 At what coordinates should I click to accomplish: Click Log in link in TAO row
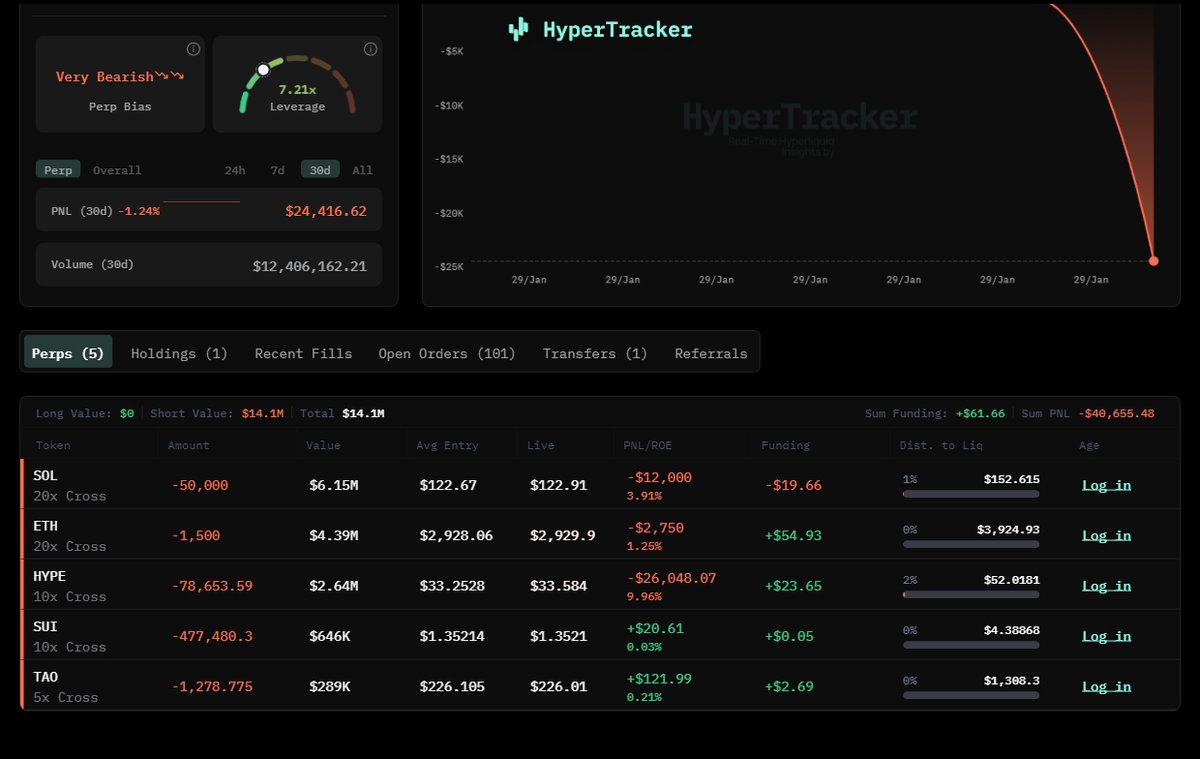[1106, 686]
